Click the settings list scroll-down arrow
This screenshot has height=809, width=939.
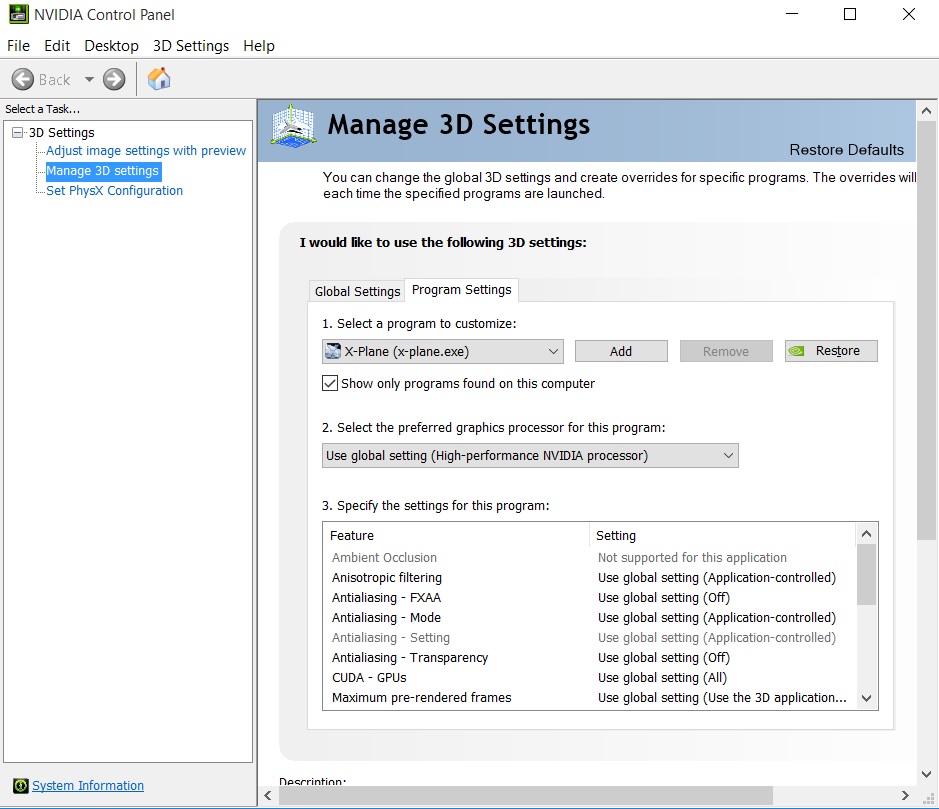pos(866,698)
